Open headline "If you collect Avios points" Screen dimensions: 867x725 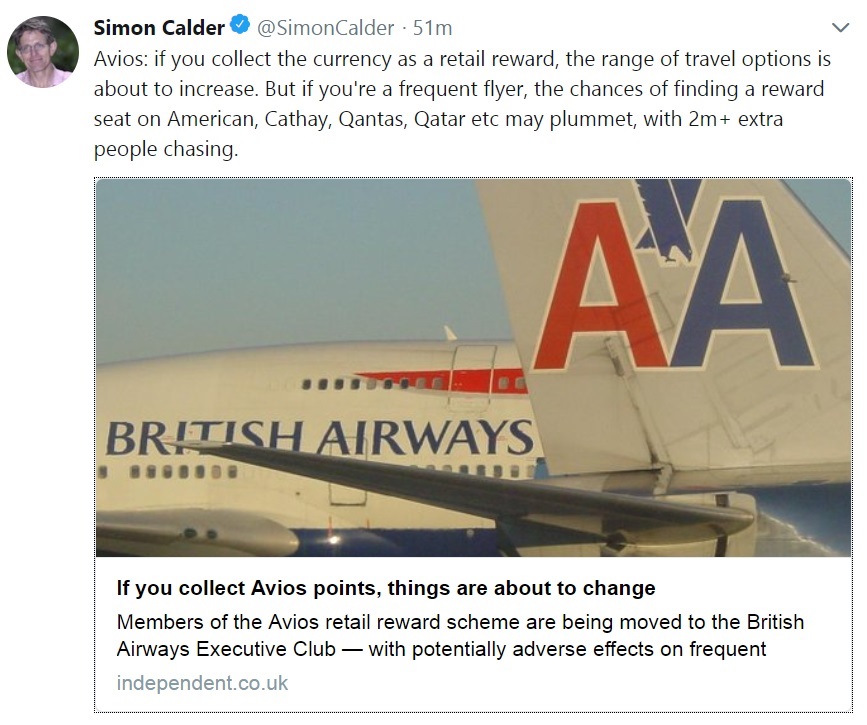coord(386,588)
